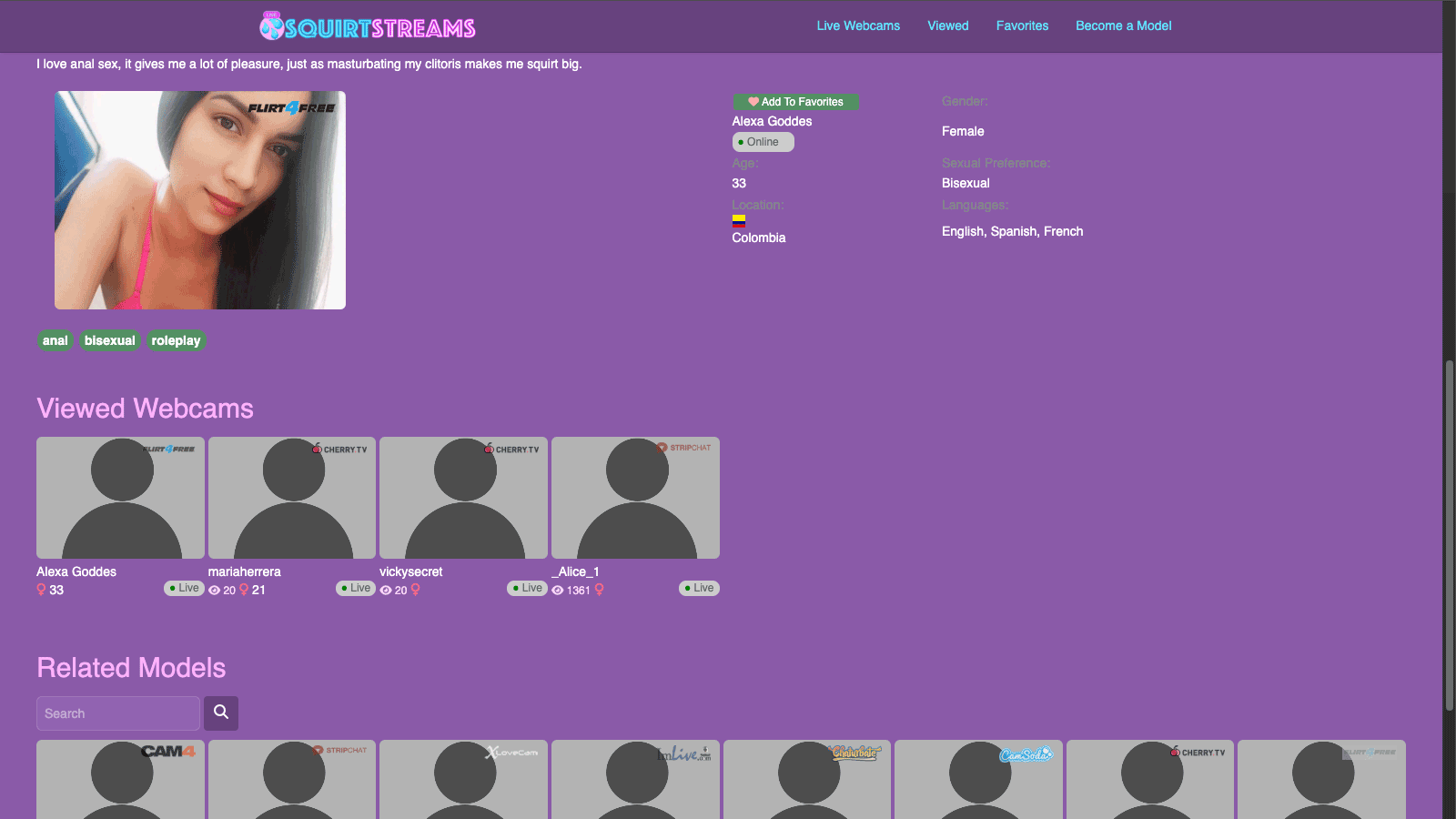Click the site logo in the header

[x=368, y=26]
